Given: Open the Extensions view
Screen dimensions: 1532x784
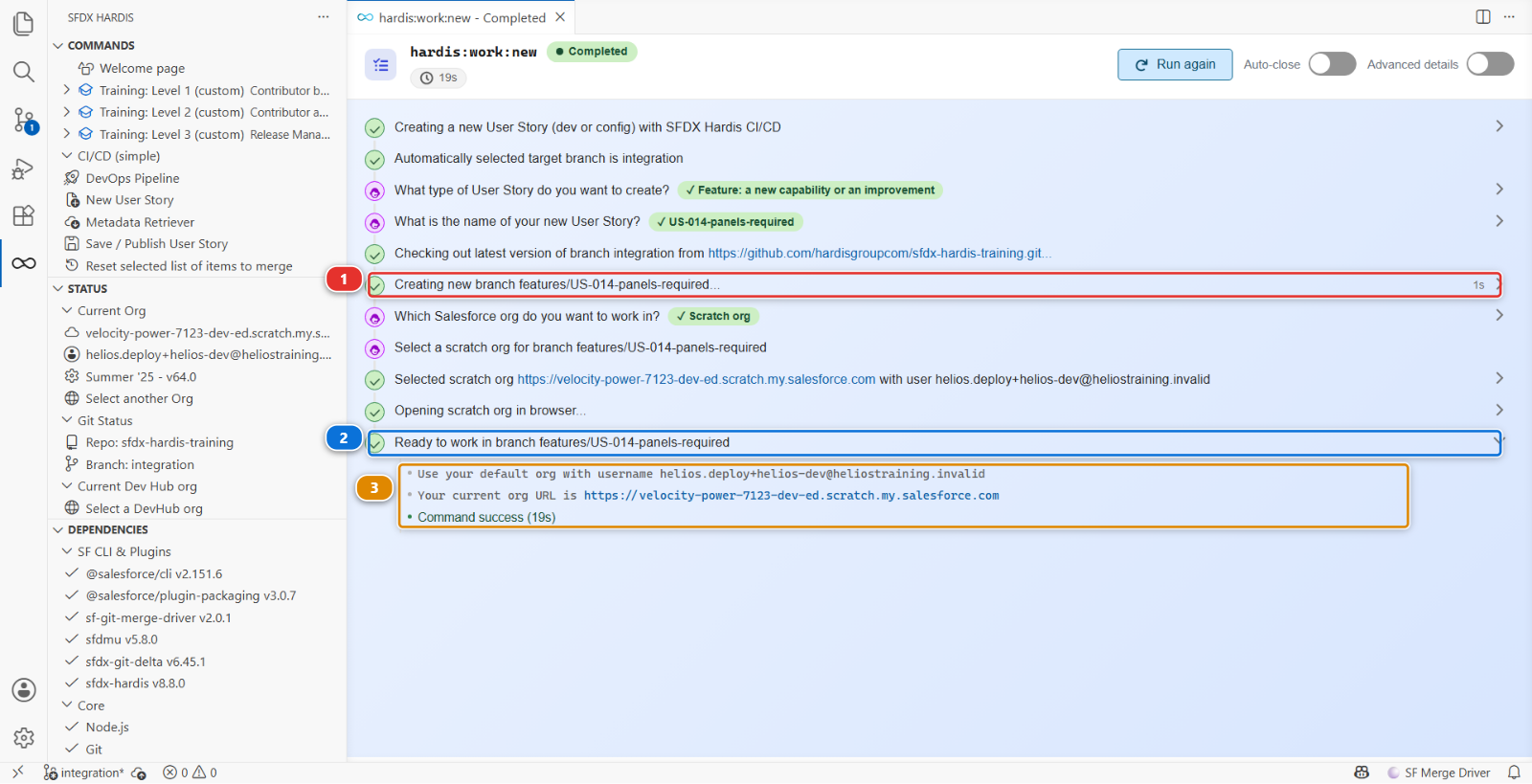Looking at the screenshot, I should tap(24, 215).
